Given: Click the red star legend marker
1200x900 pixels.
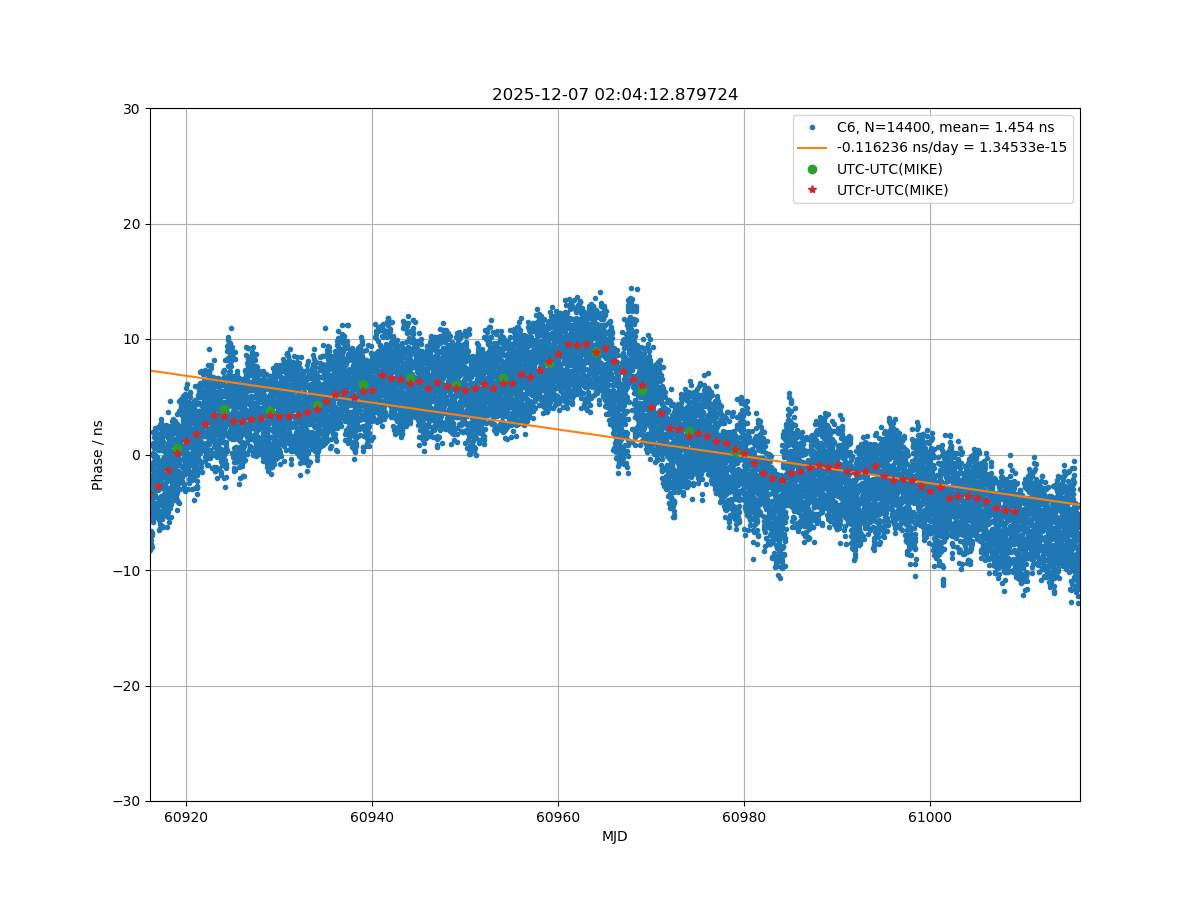Looking at the screenshot, I should tap(812, 190).
